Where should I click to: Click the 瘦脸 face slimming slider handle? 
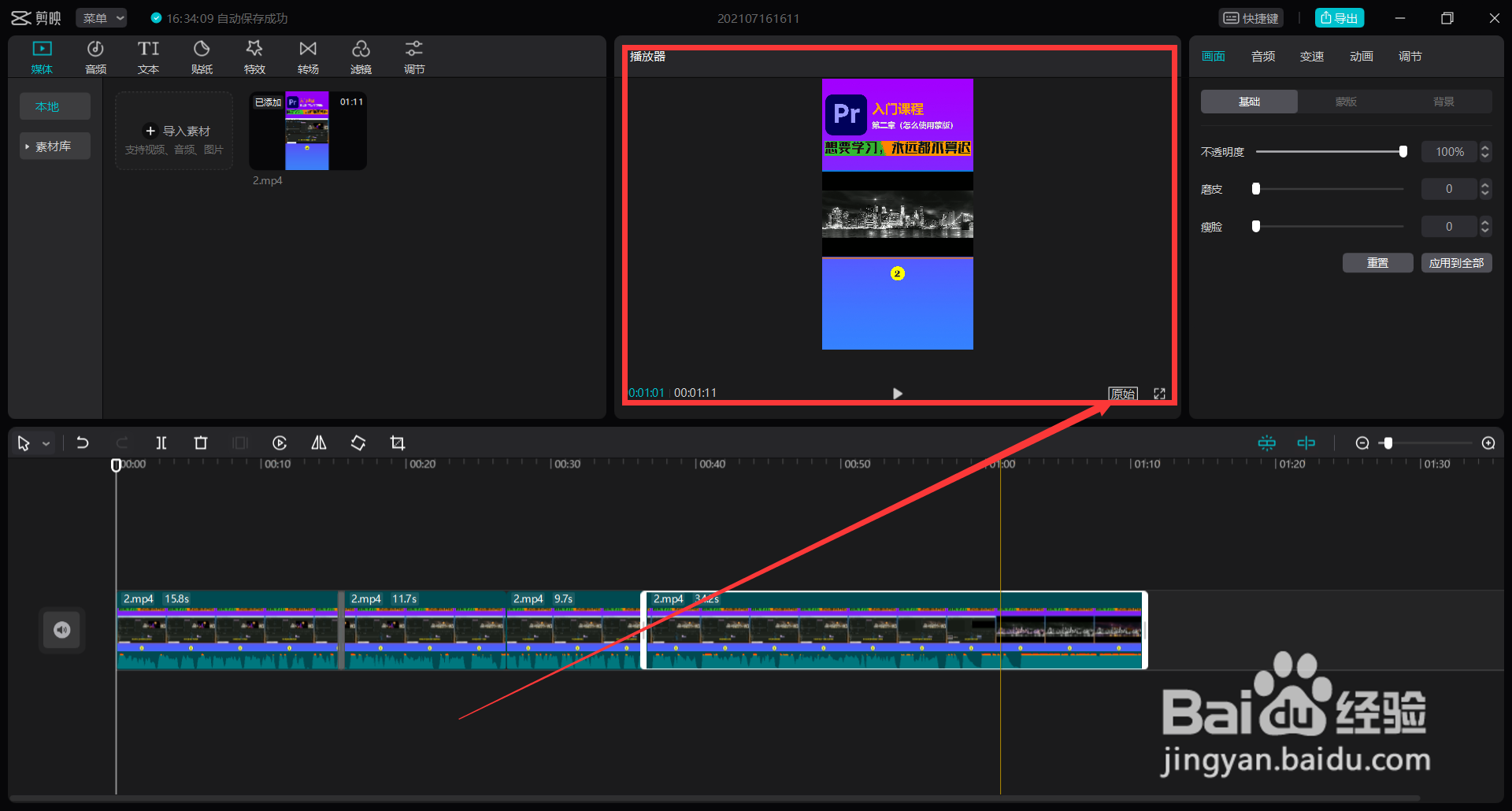click(x=1256, y=227)
